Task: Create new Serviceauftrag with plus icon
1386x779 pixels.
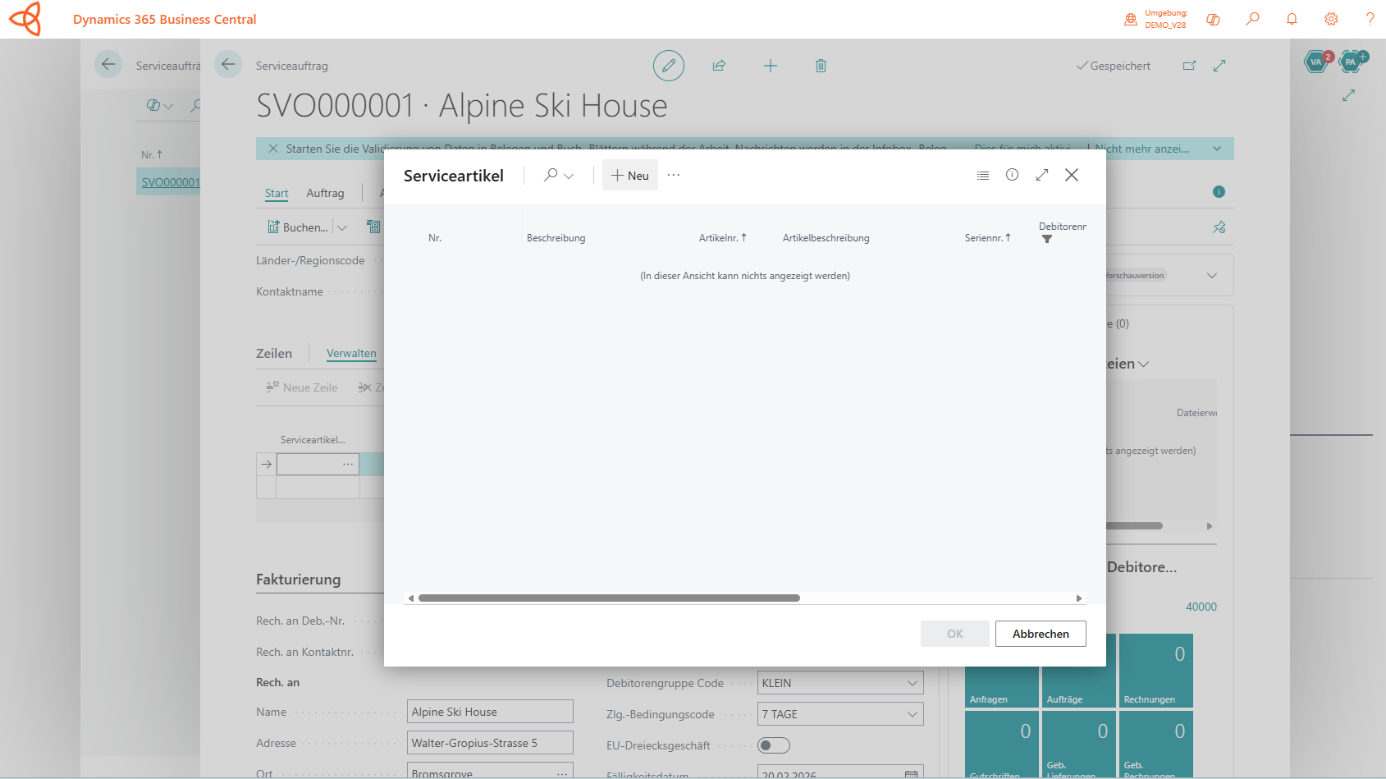Action: tap(770, 66)
